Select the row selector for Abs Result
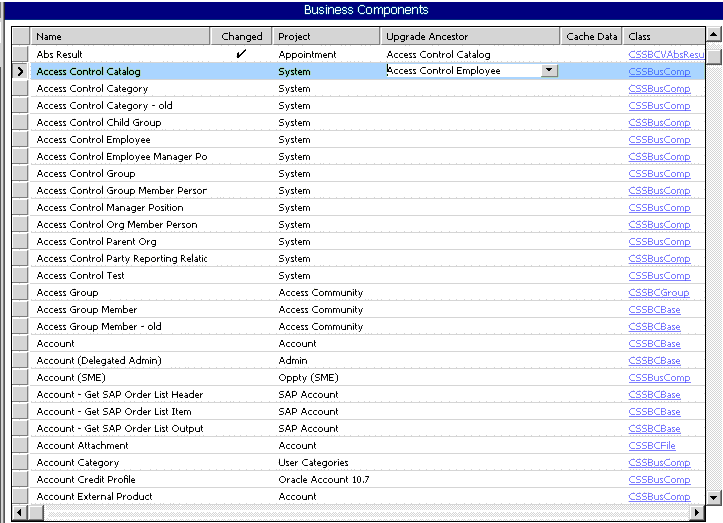723x523 pixels. [20, 54]
